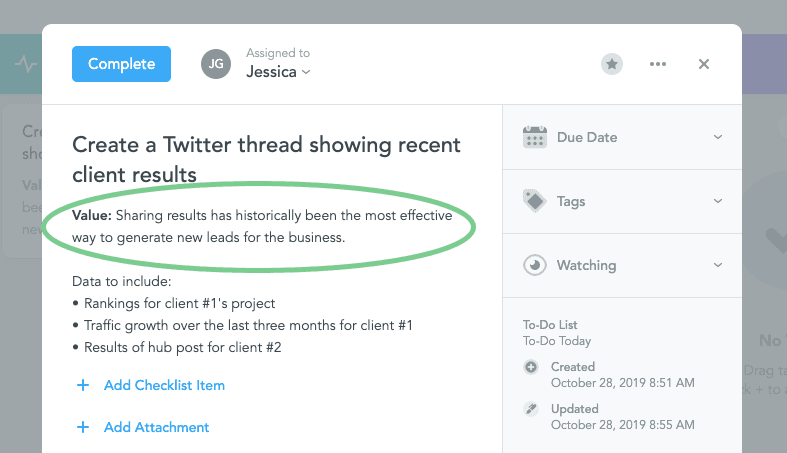
Task: Click the Tags label icon
Action: click(535, 201)
